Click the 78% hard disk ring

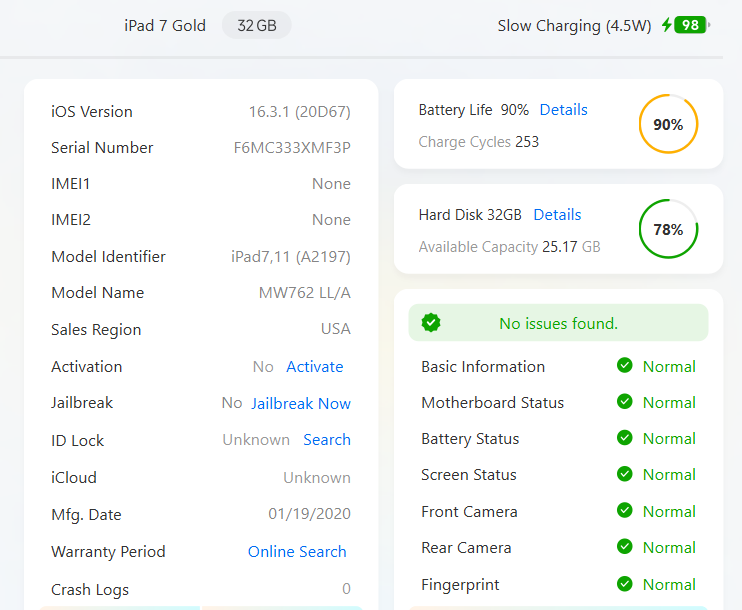point(668,229)
